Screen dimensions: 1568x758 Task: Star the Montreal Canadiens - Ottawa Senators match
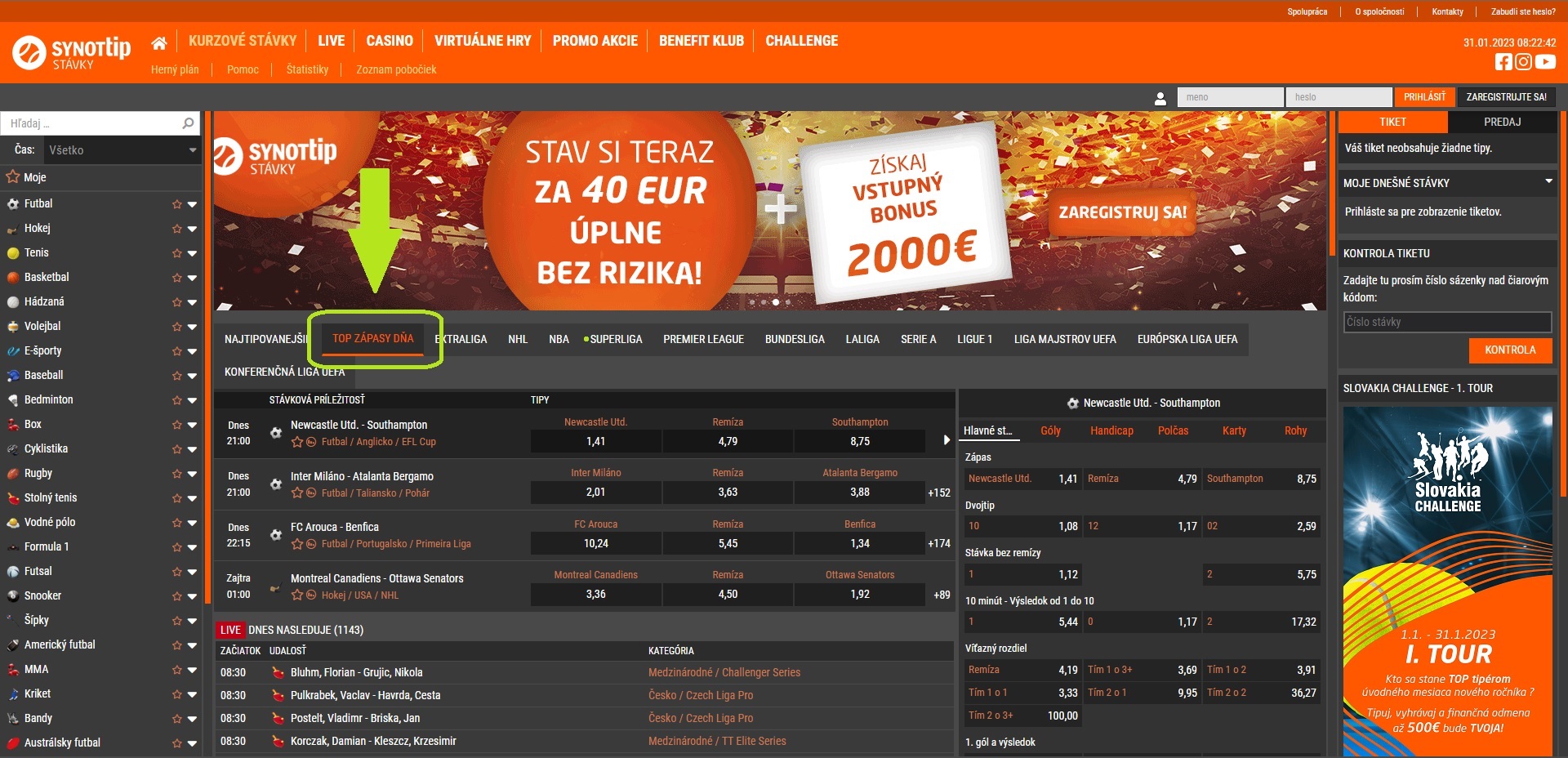tap(297, 595)
